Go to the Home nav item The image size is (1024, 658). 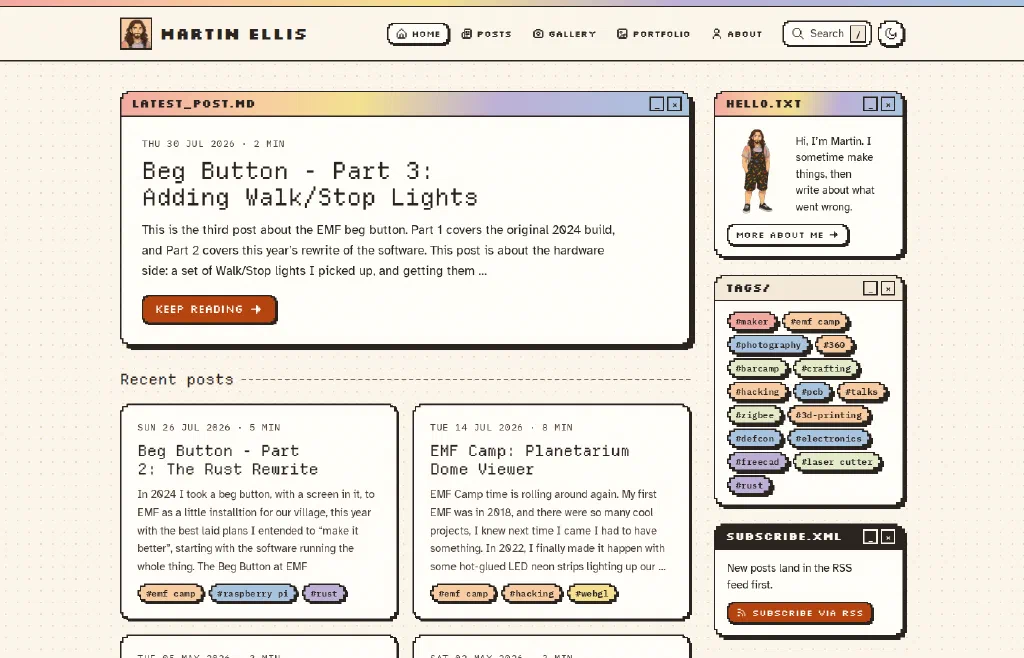(x=419, y=34)
